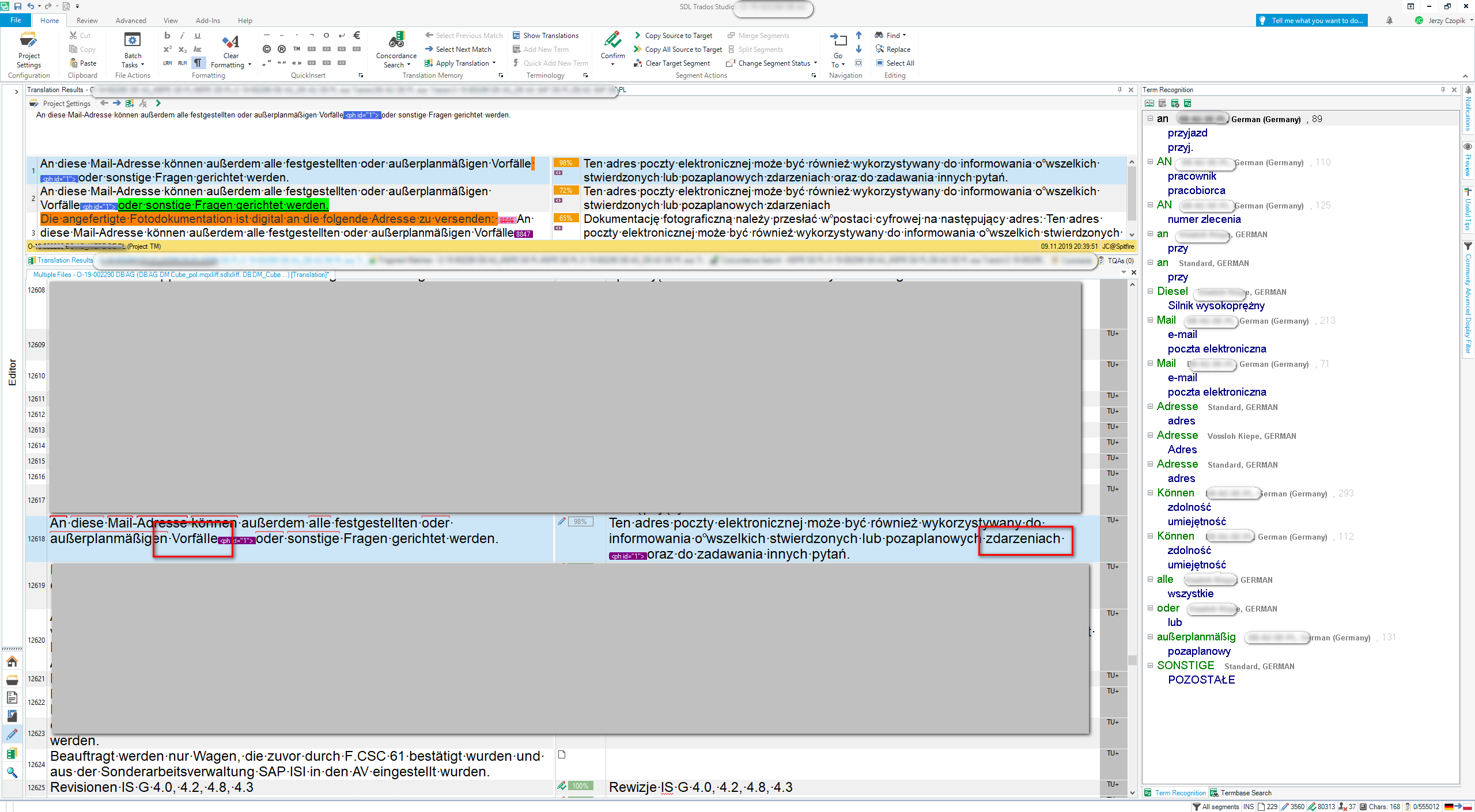Screen dimensions: 1475x812
Task: Expand the collapsed left navigation pane arrow
Action: tap(16, 91)
